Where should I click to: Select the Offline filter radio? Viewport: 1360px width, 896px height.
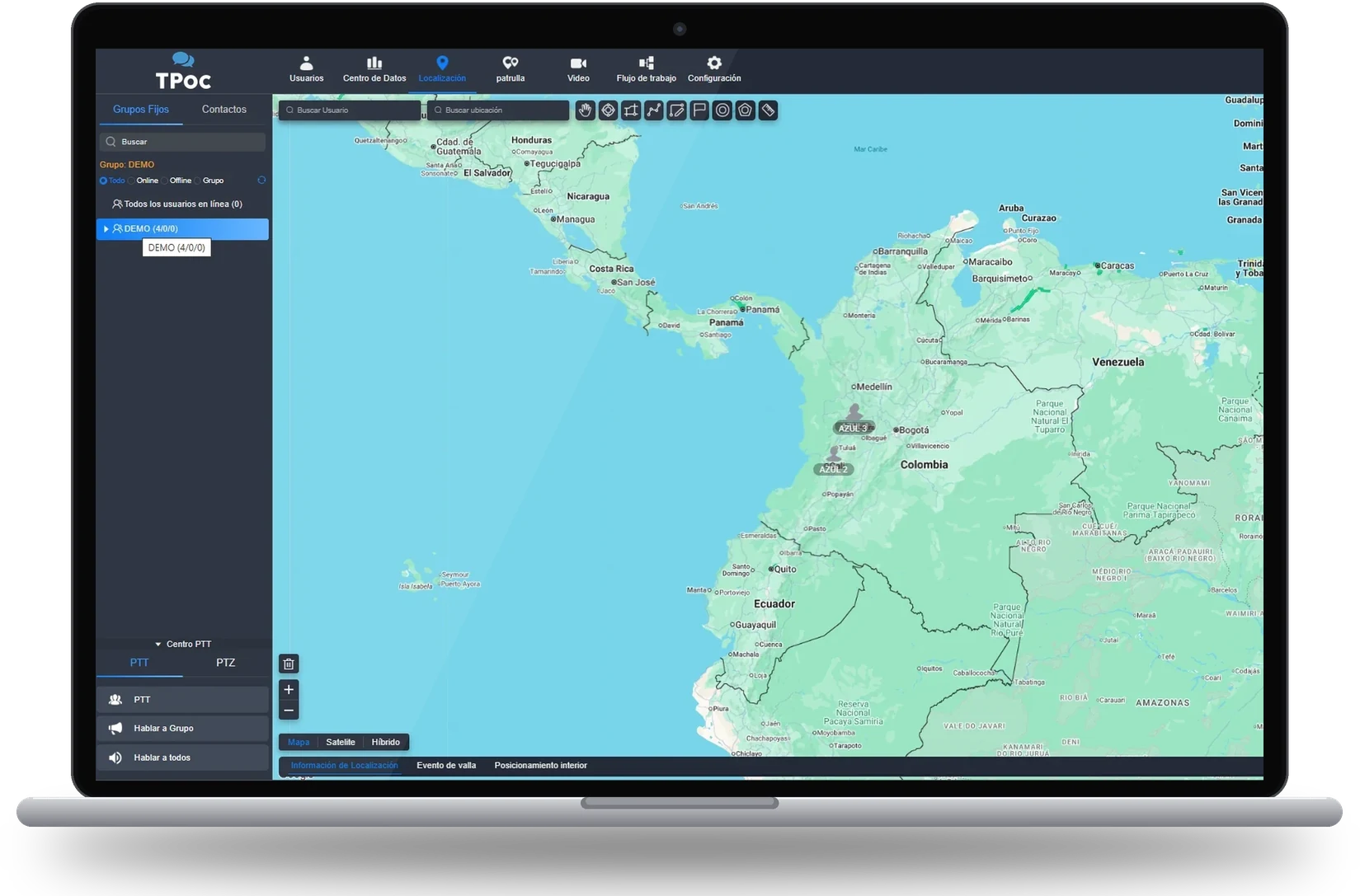pyautogui.click(x=164, y=181)
